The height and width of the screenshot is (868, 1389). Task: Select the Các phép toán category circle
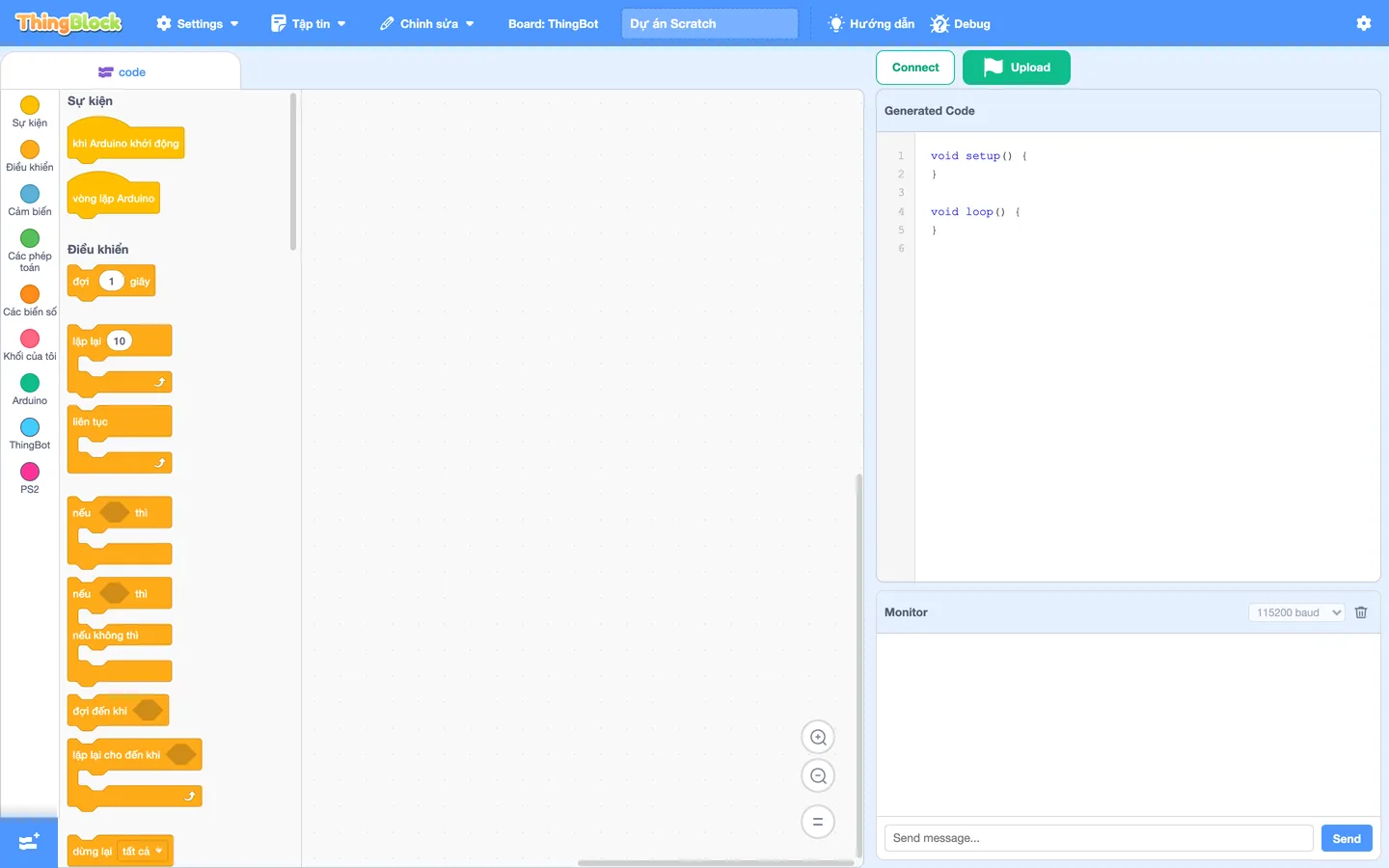pyautogui.click(x=30, y=238)
